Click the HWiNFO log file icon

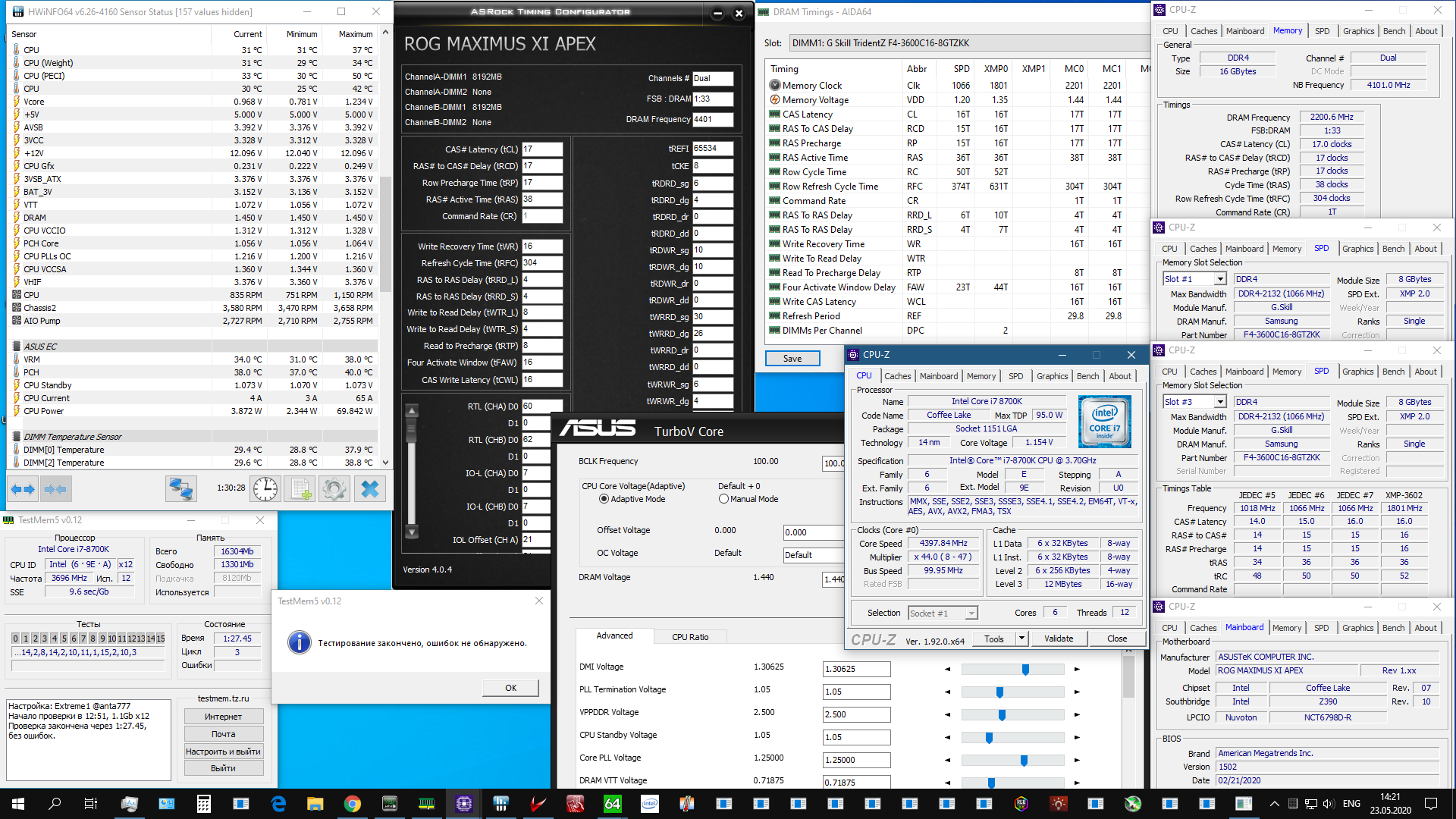[x=300, y=489]
